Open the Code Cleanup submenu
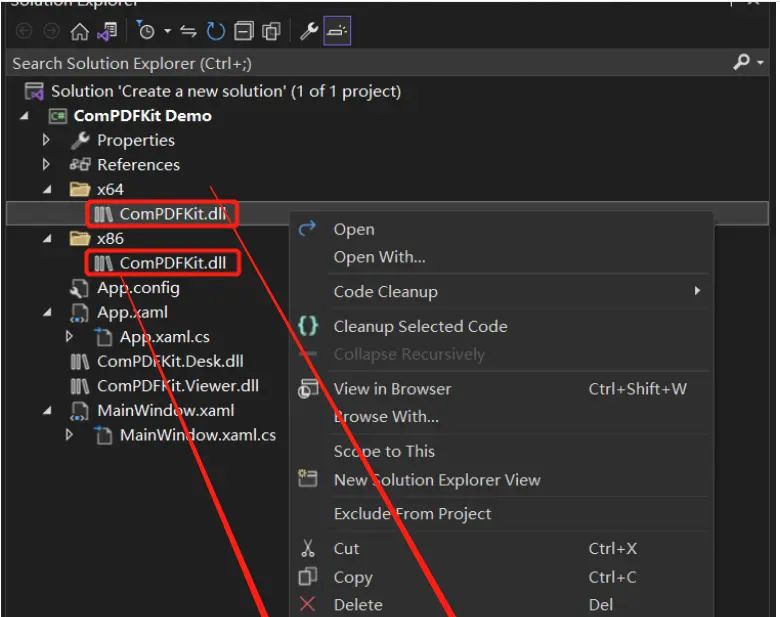This screenshot has width=780, height=617. tap(385, 291)
